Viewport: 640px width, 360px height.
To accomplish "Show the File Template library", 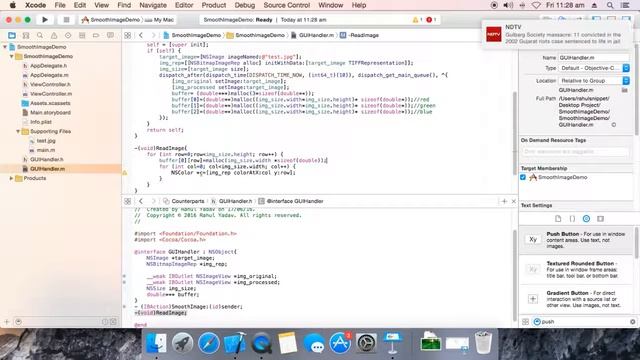I will pyautogui.click(x=558, y=219).
